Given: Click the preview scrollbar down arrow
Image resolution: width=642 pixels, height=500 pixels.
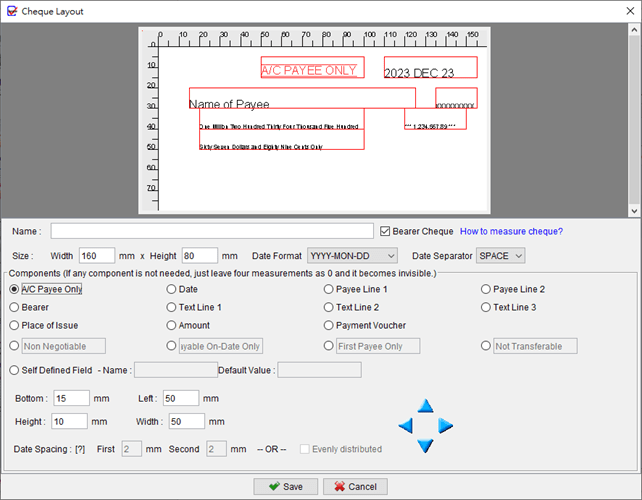Looking at the screenshot, I should tap(634, 211).
